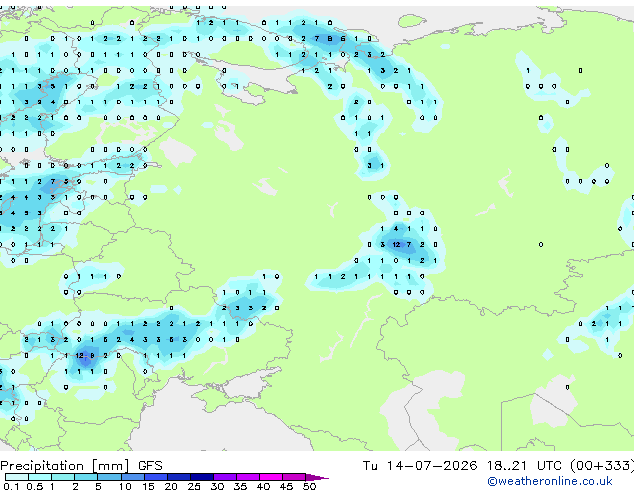Click the 20–25 mm legend swatch
The width and height of the screenshot is (634, 490).
179,477
